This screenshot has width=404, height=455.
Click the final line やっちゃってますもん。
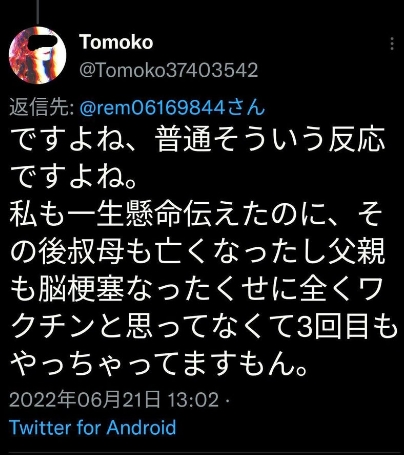[x=158, y=365]
